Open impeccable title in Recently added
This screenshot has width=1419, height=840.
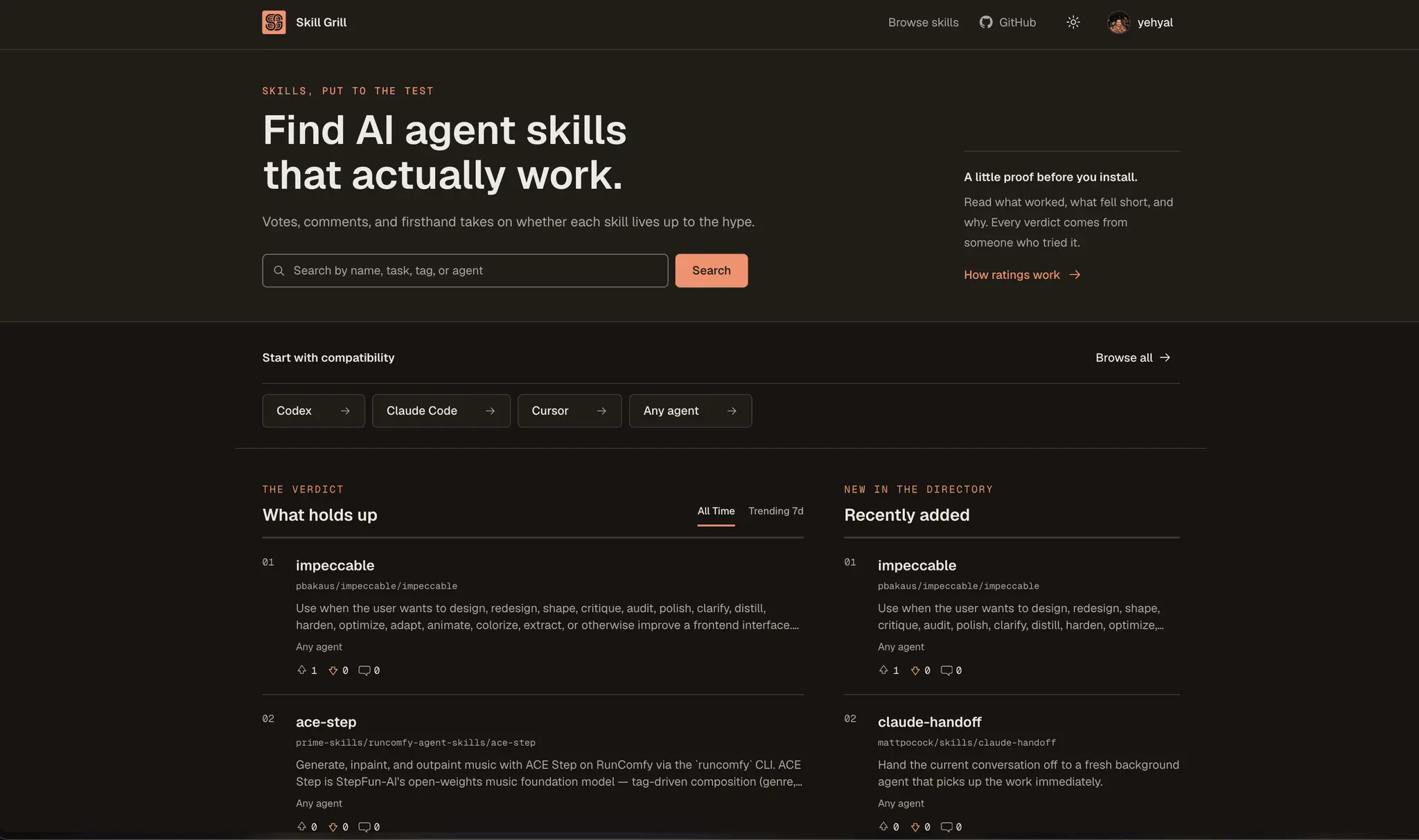pyautogui.click(x=917, y=565)
